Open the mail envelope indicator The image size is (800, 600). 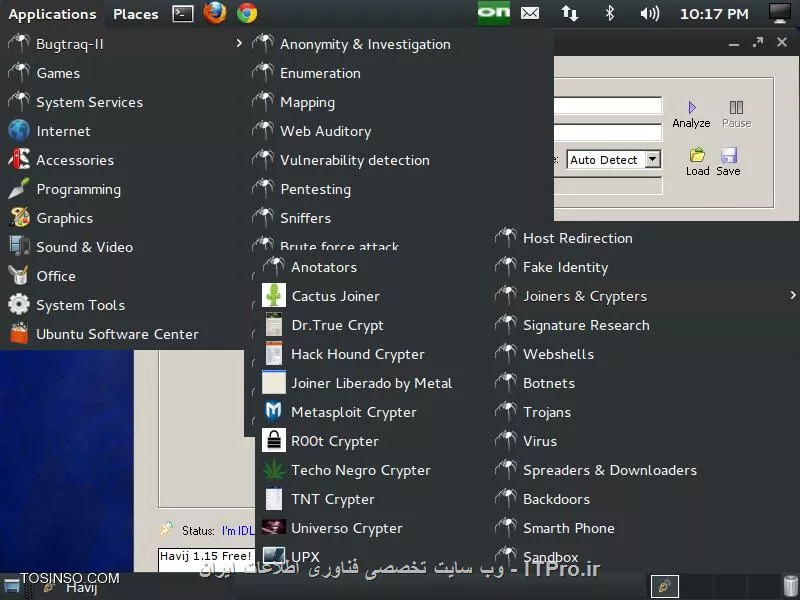click(x=530, y=13)
